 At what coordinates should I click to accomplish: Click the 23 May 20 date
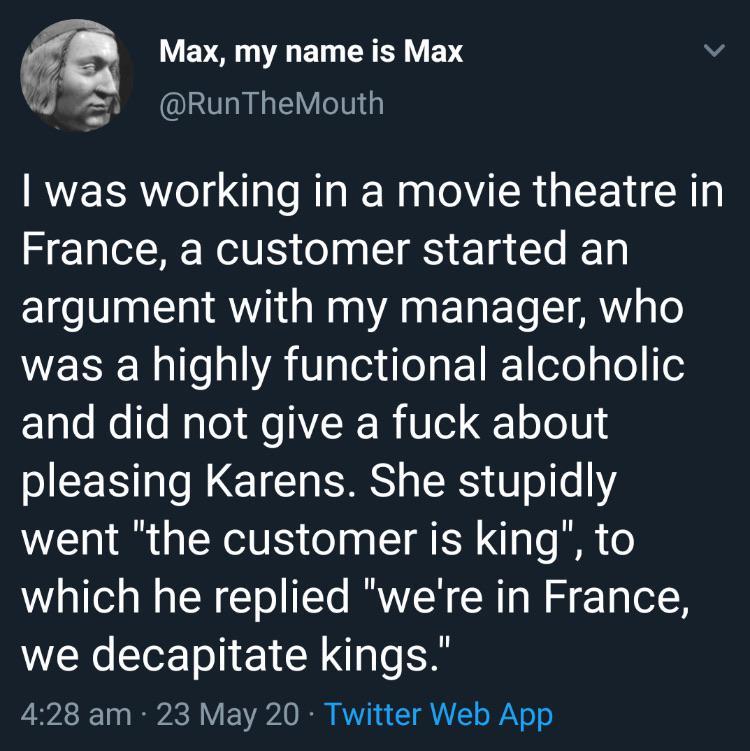(225, 714)
